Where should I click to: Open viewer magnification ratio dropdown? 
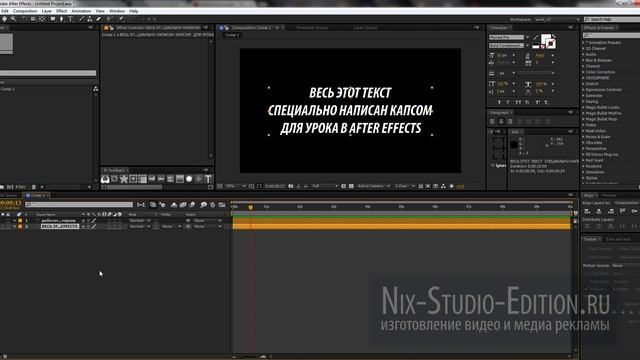(x=235, y=186)
